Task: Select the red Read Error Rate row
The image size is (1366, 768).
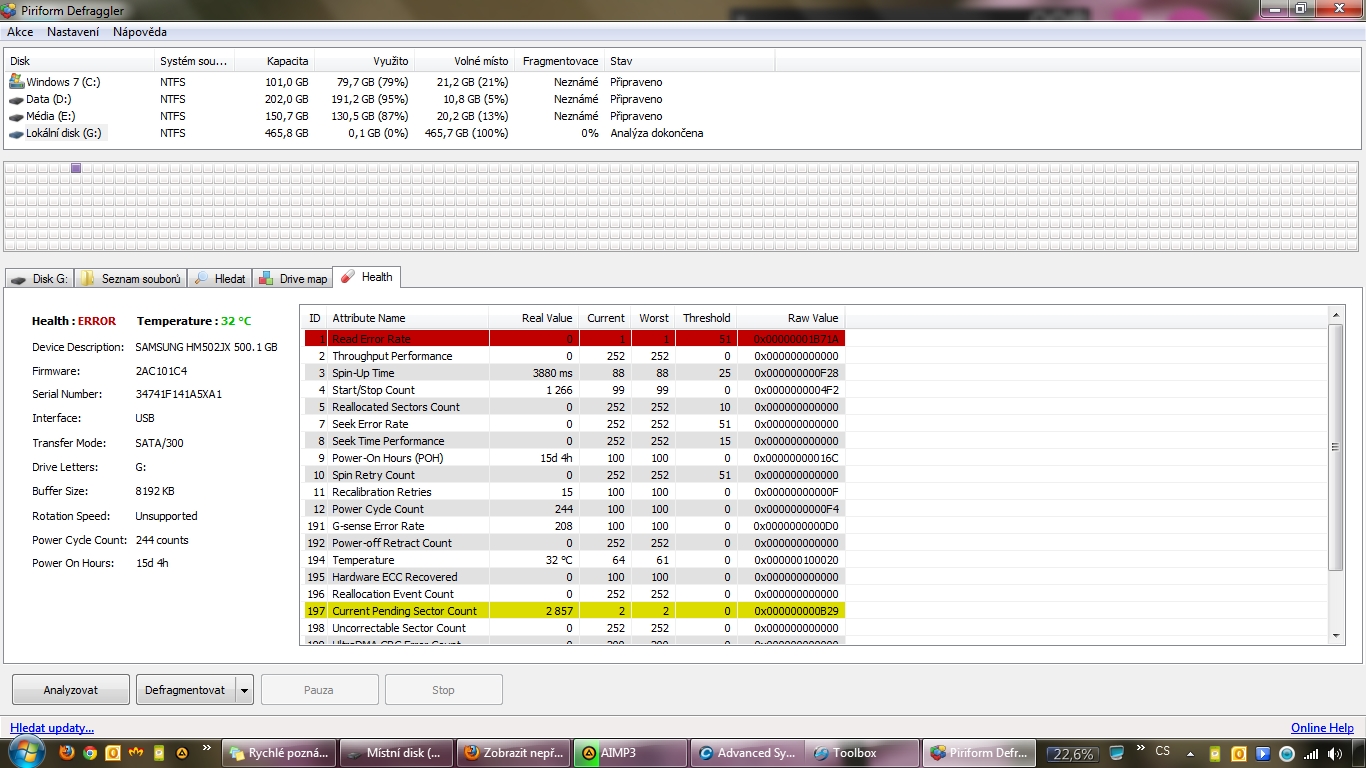Action: tap(575, 339)
